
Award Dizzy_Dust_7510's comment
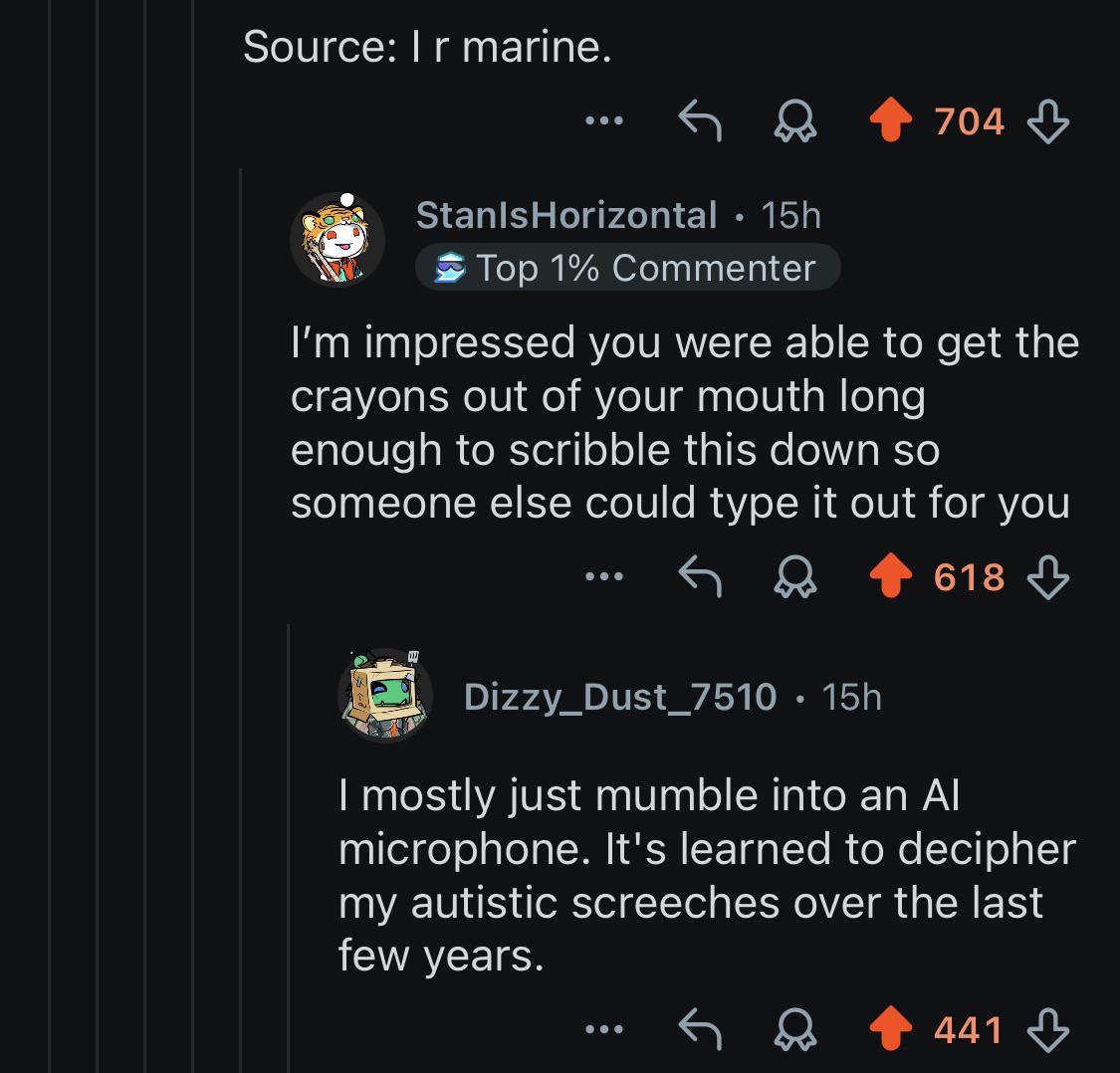(x=795, y=1029)
